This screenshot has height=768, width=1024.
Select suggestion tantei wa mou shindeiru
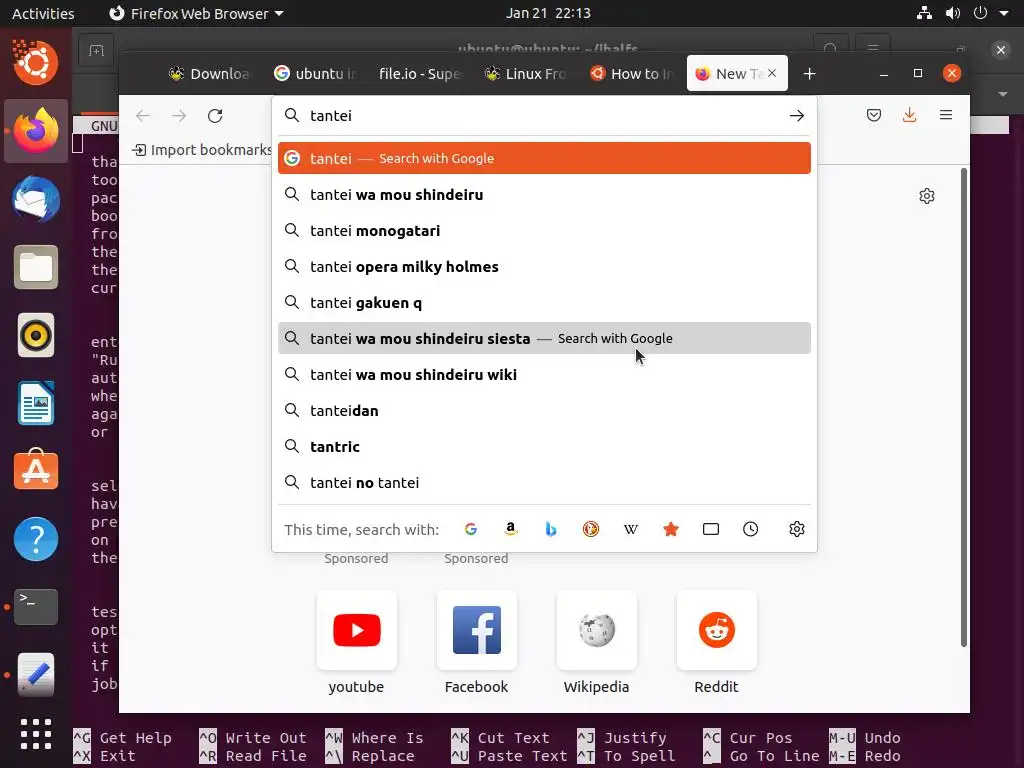click(544, 195)
